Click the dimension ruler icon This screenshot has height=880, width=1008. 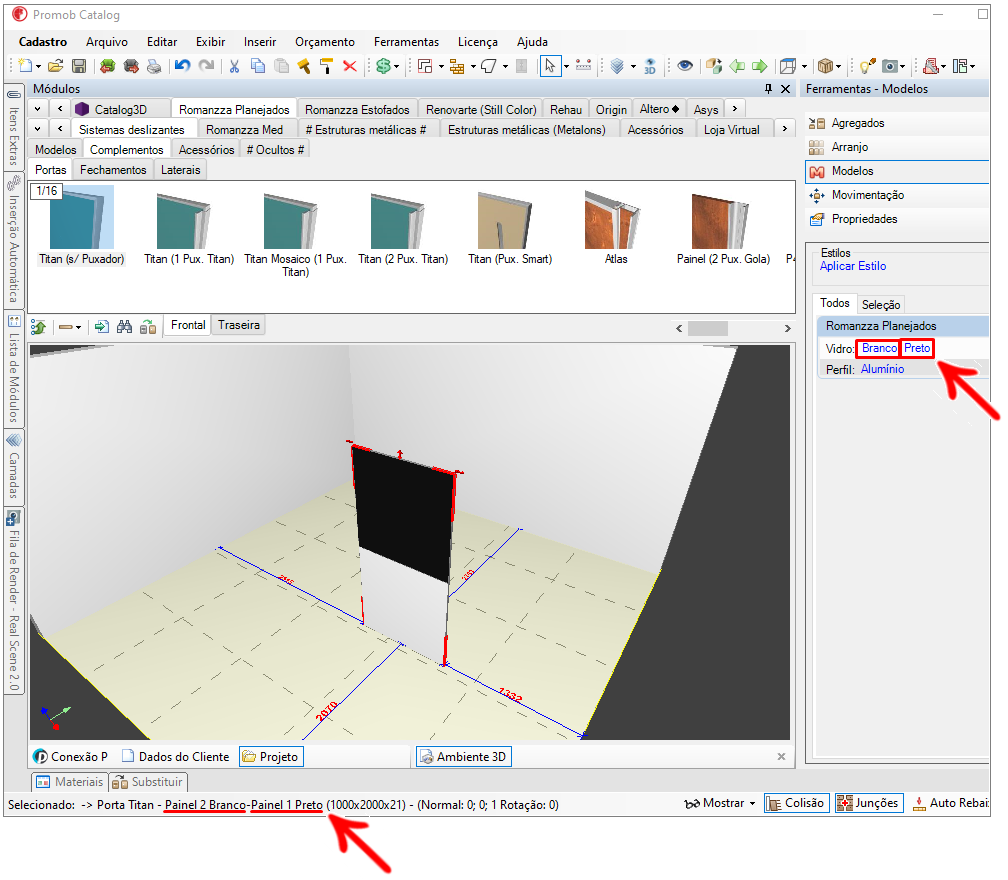[583, 66]
